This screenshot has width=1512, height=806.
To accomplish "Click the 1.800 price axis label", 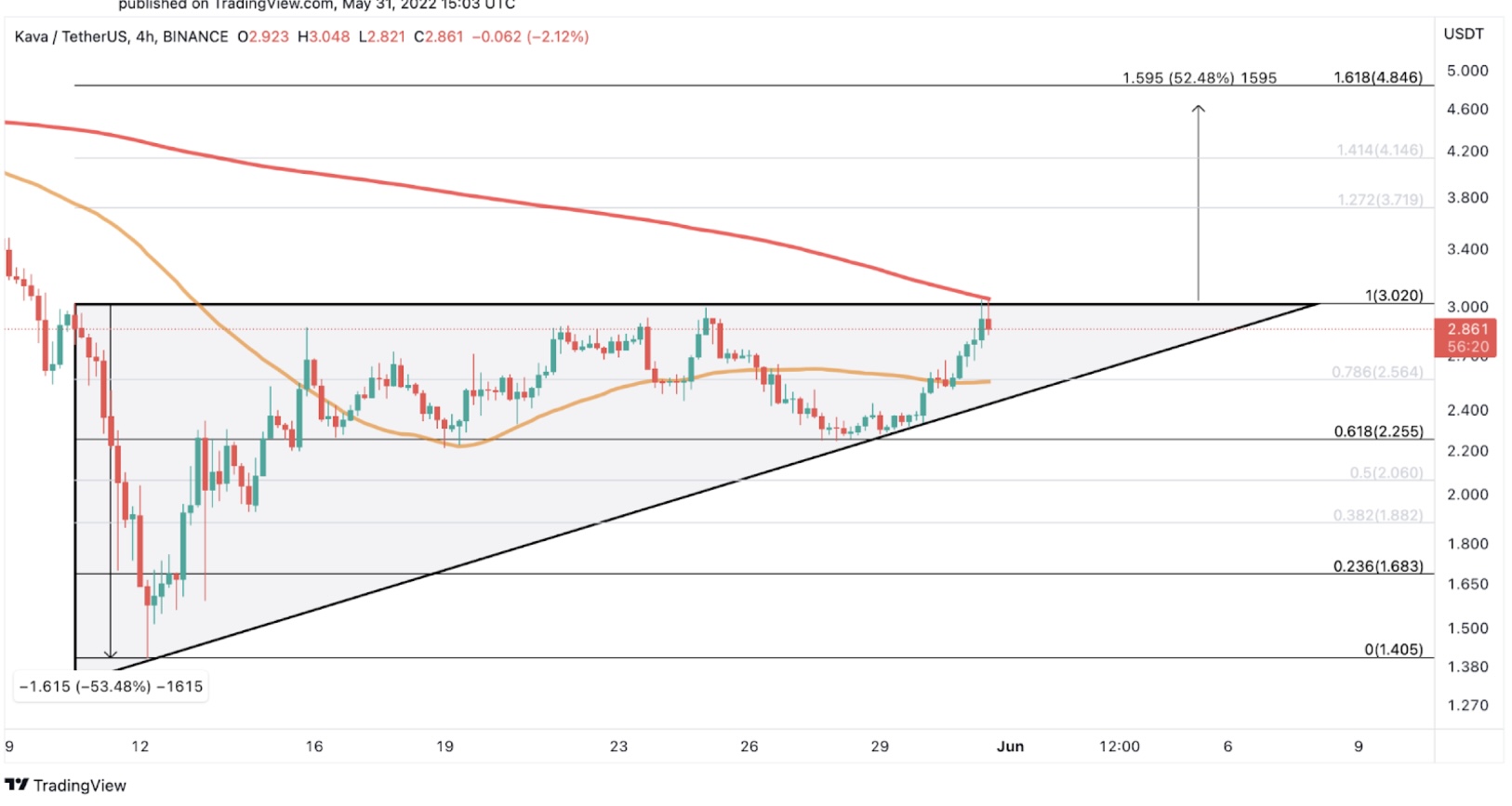I will (x=1468, y=544).
